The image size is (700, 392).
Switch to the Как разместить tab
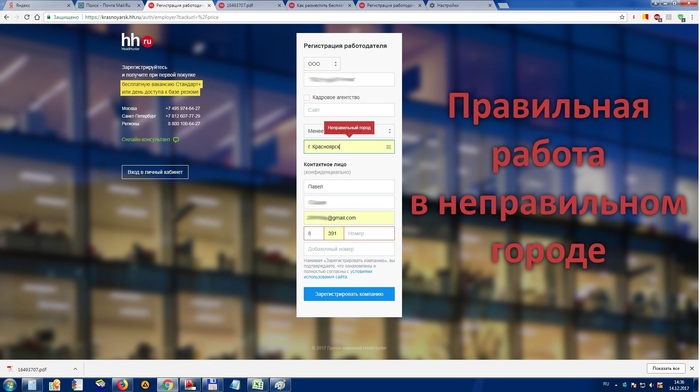(x=321, y=5)
